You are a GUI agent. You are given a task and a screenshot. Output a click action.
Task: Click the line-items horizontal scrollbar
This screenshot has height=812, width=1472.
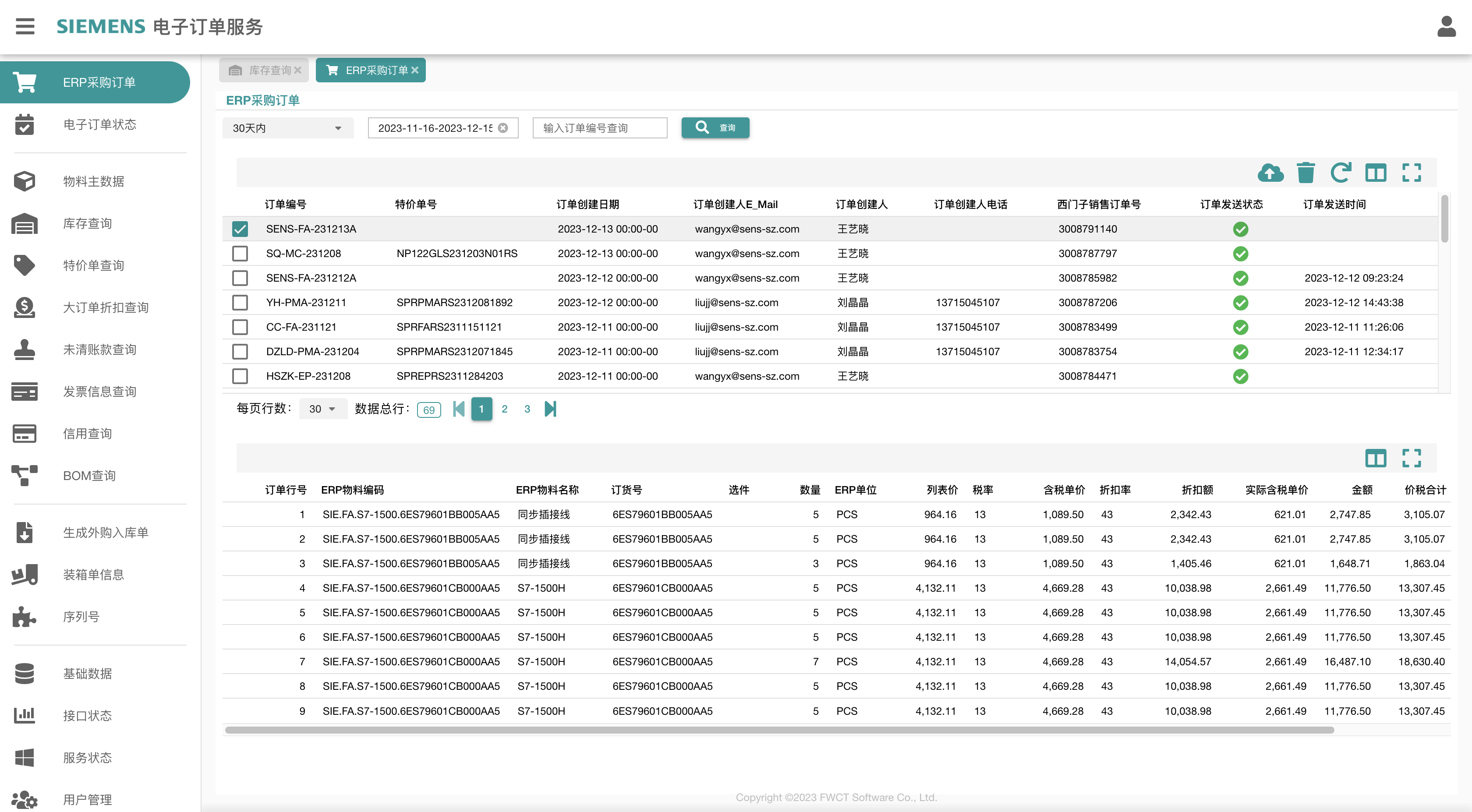pos(779,730)
